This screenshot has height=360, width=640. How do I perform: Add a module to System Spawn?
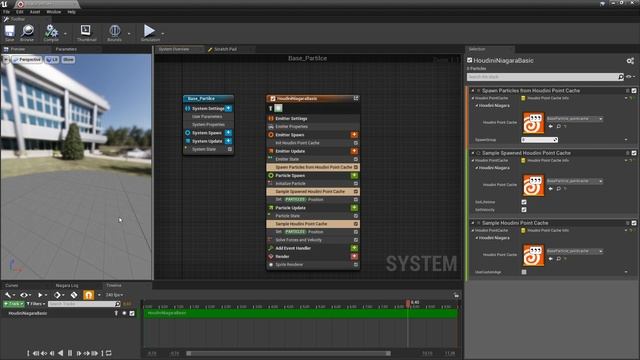229,133
